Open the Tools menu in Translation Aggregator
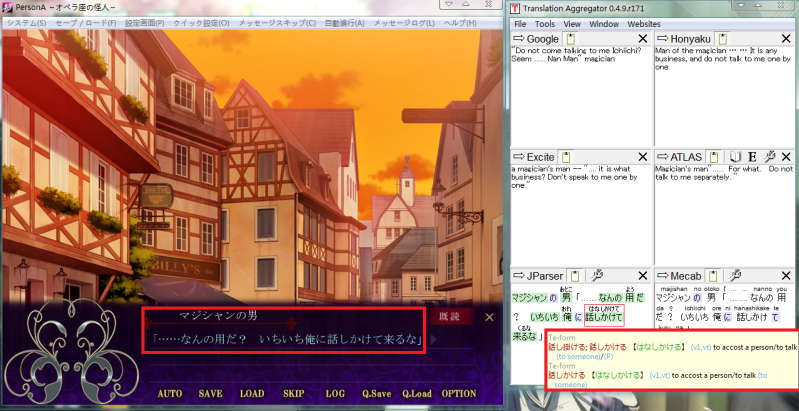The width and height of the screenshot is (799, 411). tap(544, 23)
